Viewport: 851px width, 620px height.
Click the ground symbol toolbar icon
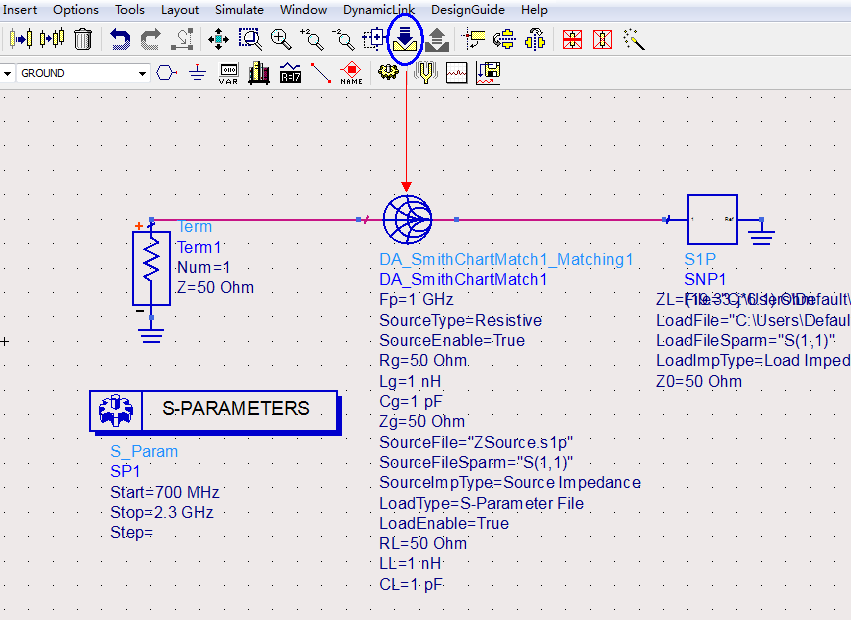[x=198, y=73]
